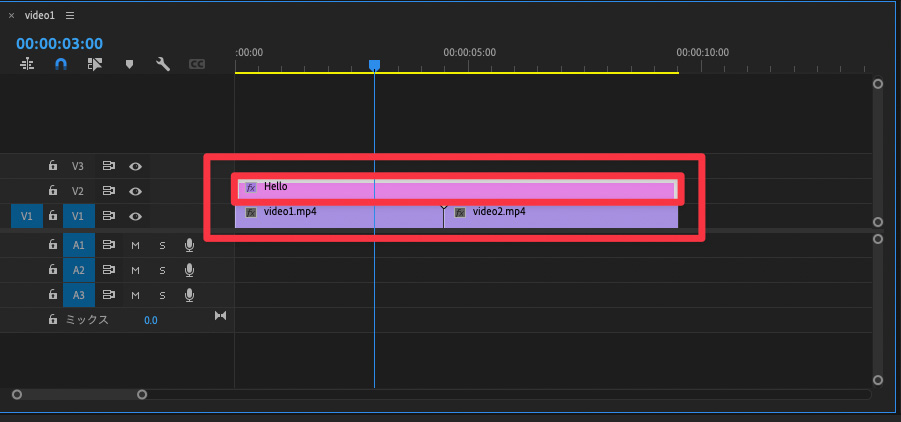Screen dimensions: 901x422
Task: Toggle sync lock icon on track V2
Action: (109, 191)
